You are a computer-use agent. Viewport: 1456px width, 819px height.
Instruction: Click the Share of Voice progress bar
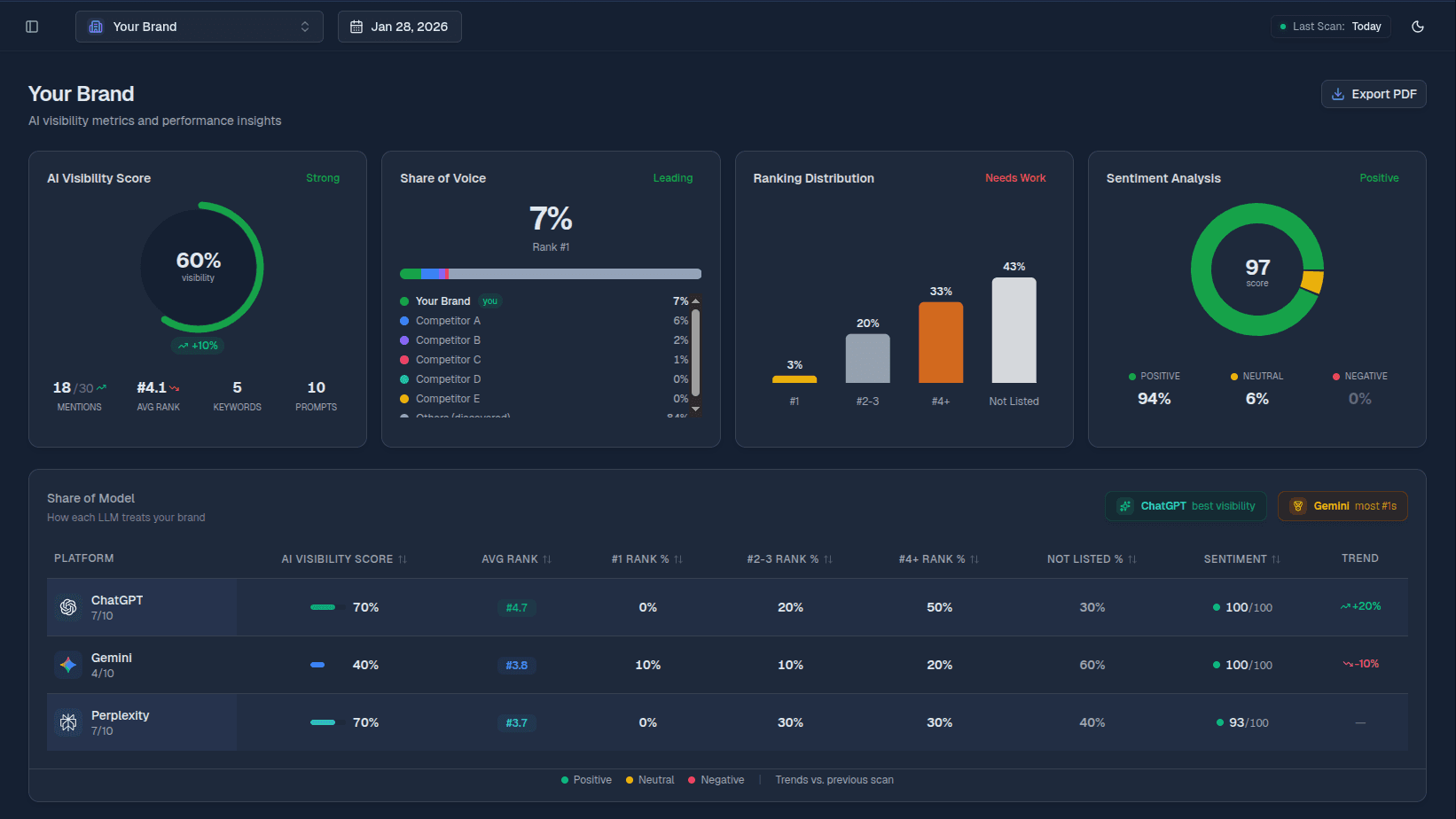pos(551,273)
